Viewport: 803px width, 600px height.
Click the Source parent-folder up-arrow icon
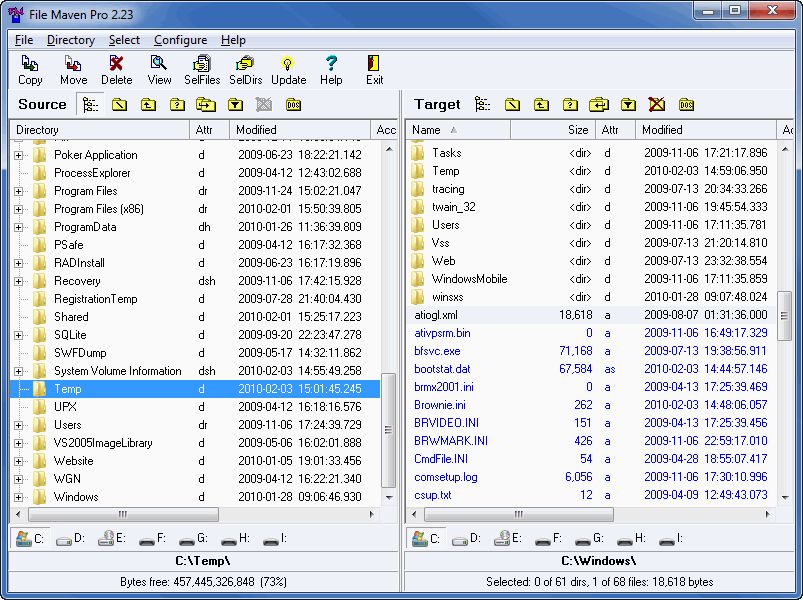click(x=148, y=105)
